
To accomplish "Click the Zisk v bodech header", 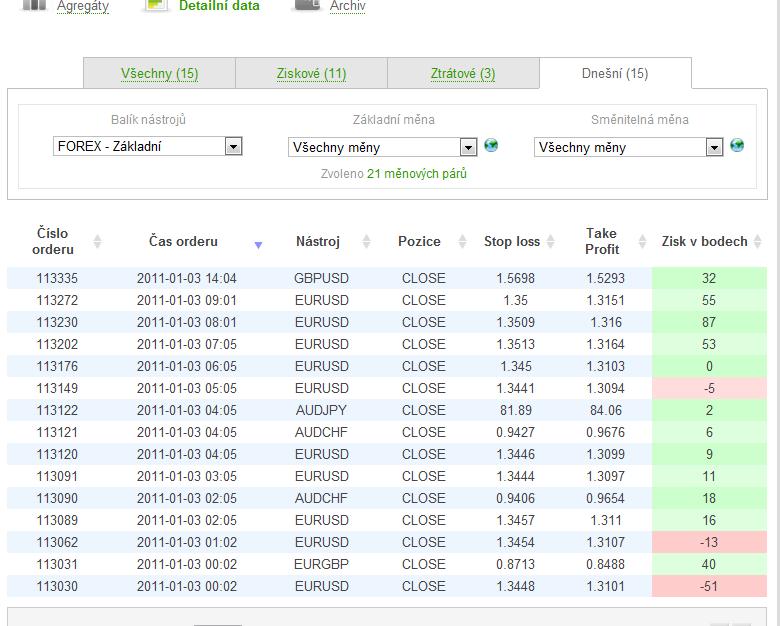I will coord(704,241).
